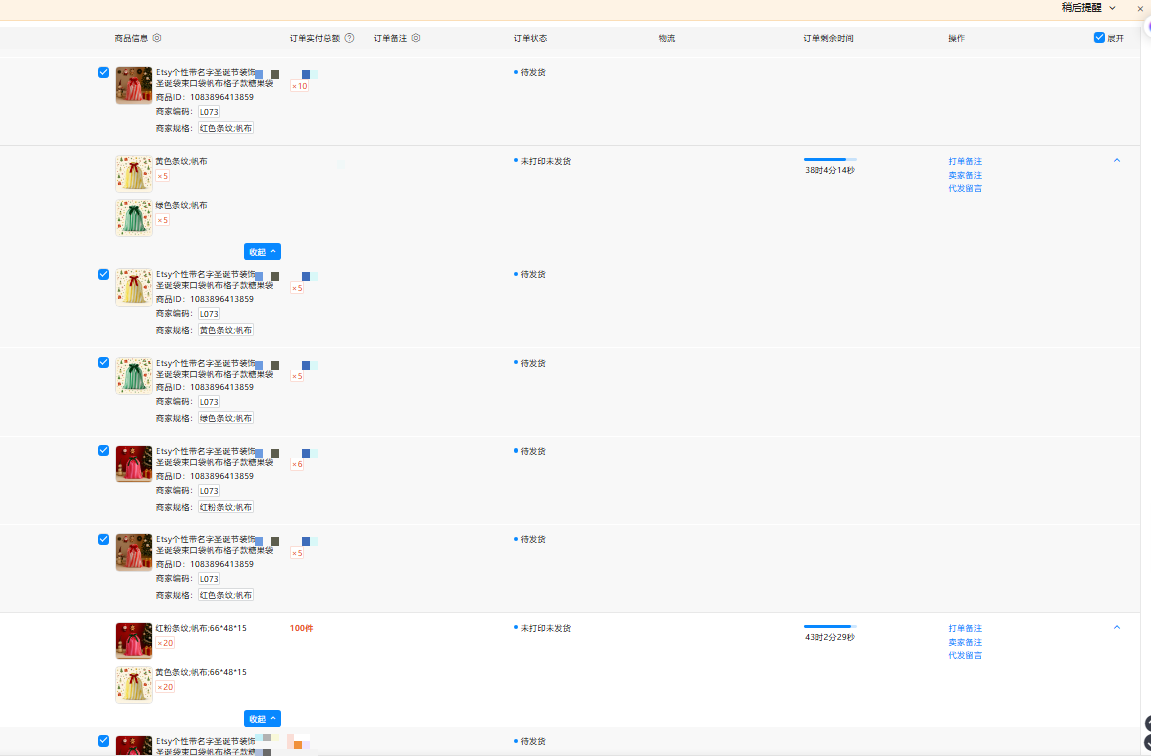
Task: Open 打单备注 for the 43时2分29秒 order
Action: (x=965, y=628)
